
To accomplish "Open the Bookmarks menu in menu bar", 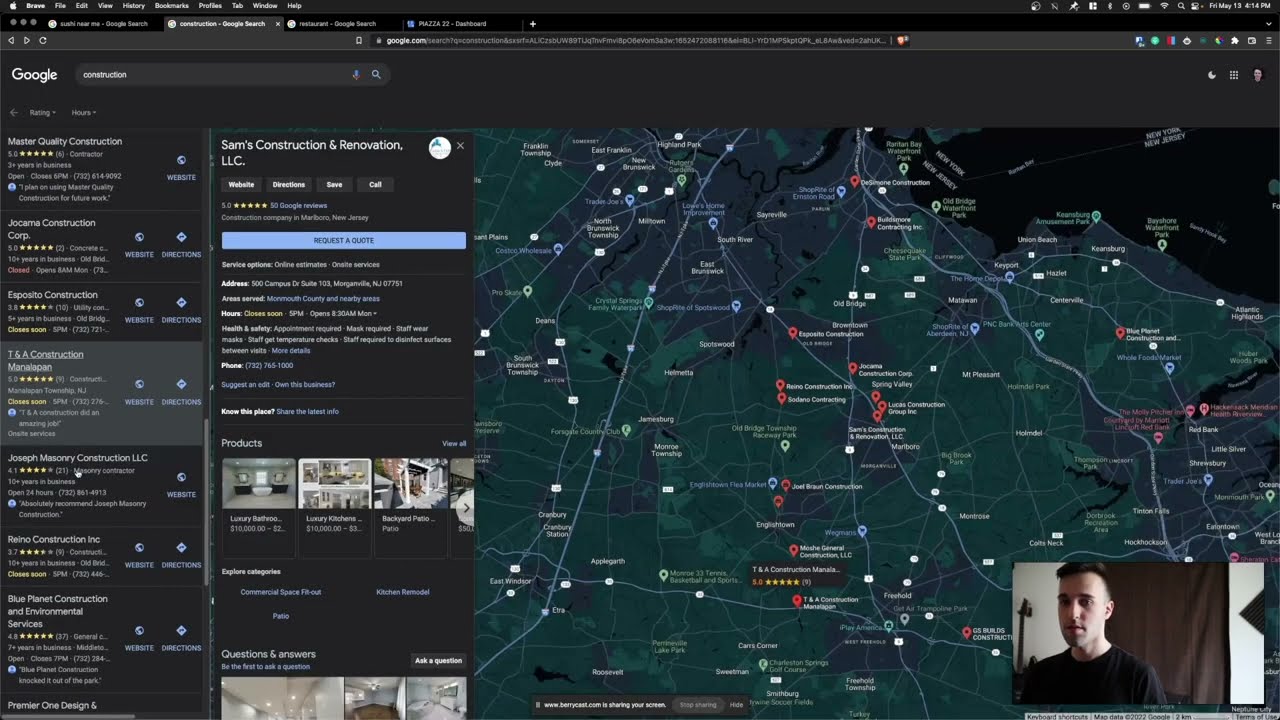I will pyautogui.click(x=172, y=5).
